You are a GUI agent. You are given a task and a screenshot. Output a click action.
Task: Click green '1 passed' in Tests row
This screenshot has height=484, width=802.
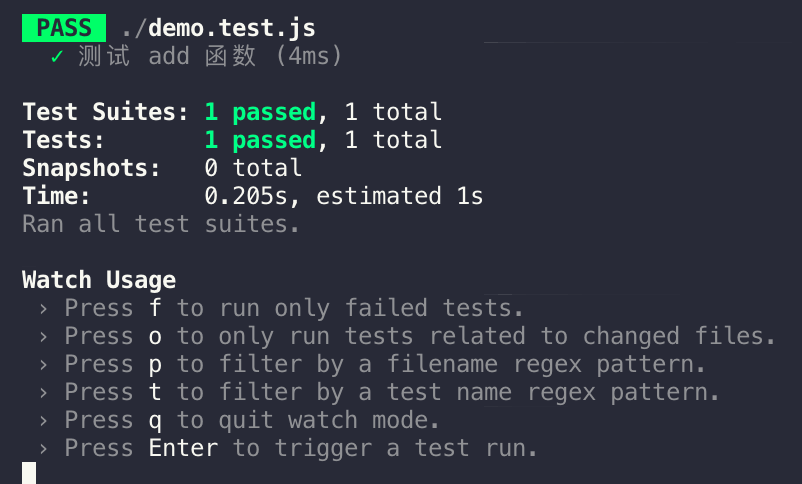[260, 140]
